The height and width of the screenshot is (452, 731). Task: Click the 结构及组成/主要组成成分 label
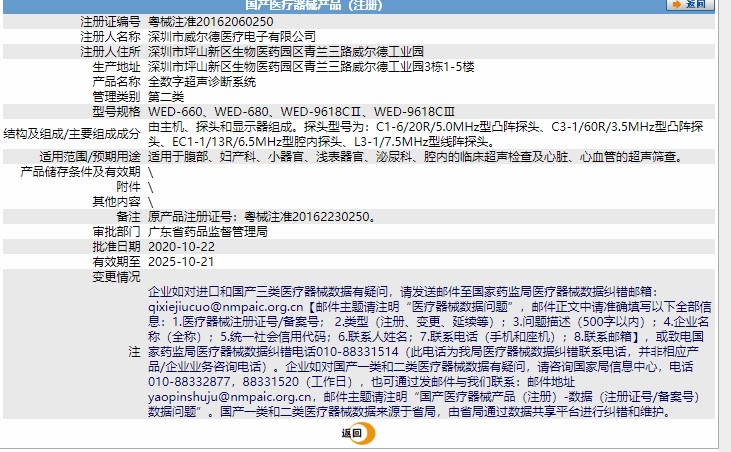click(x=72, y=134)
